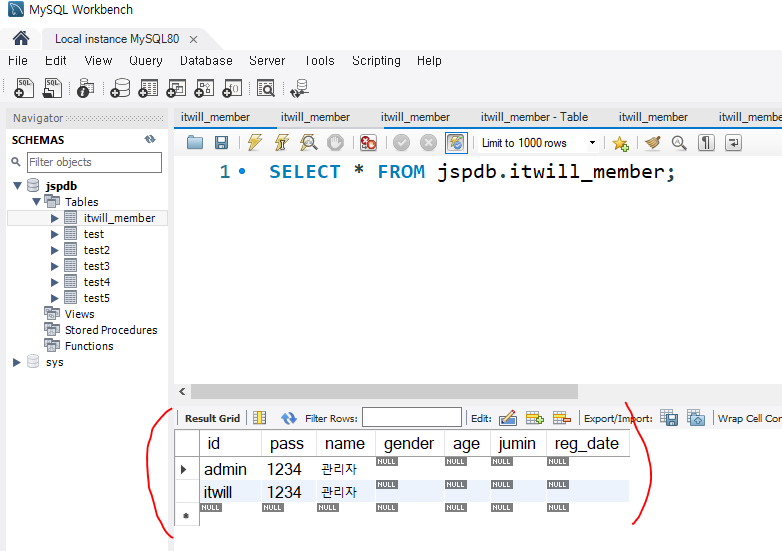The image size is (782, 551).
Task: Create a new SQL tab icon
Action: pos(24,88)
